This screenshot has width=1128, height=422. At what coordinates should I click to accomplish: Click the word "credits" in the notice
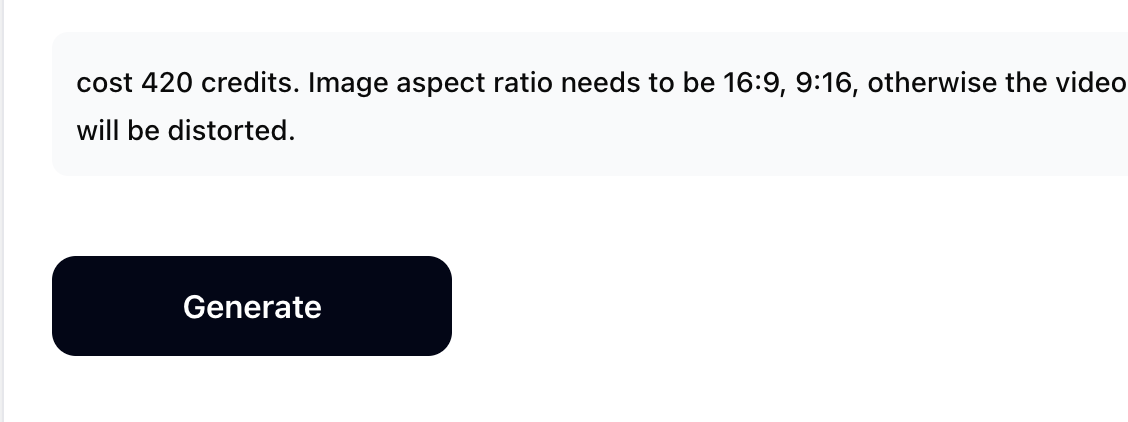[x=250, y=83]
